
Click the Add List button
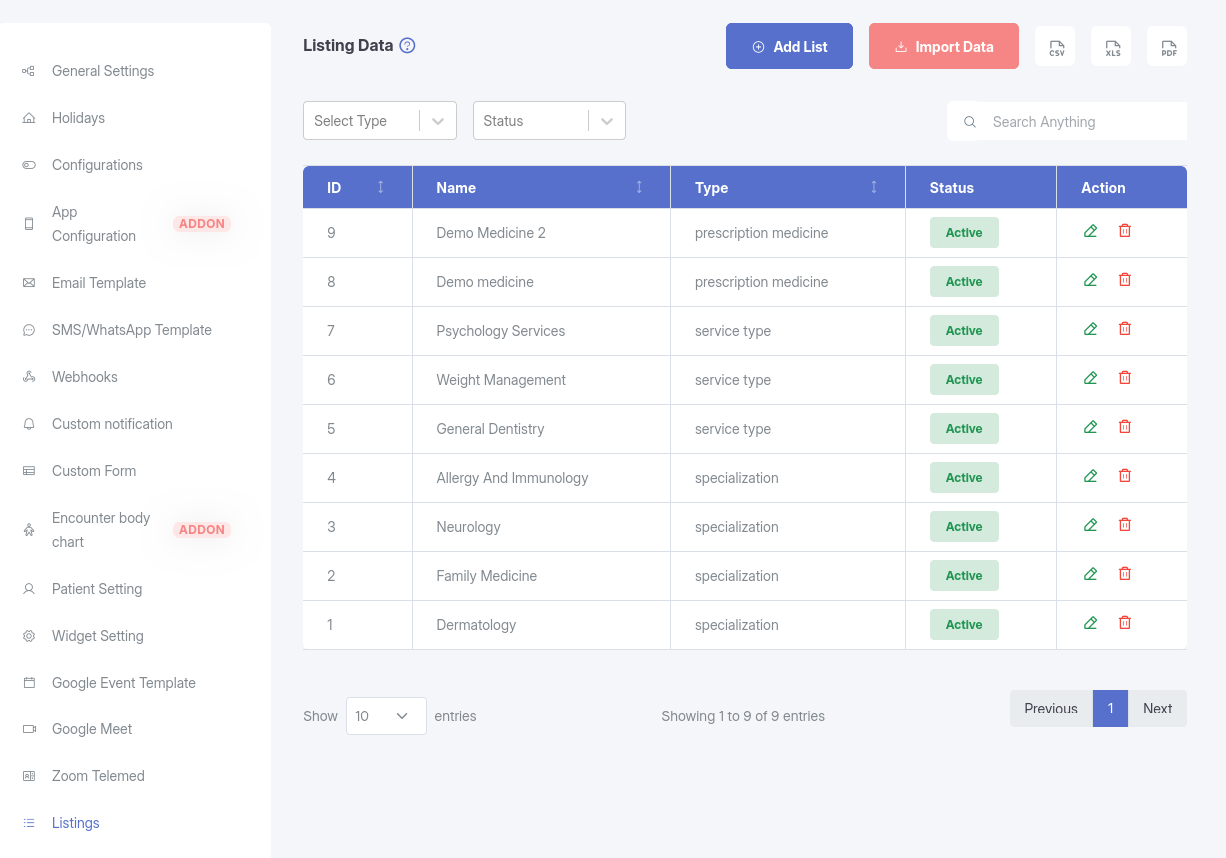click(x=789, y=46)
